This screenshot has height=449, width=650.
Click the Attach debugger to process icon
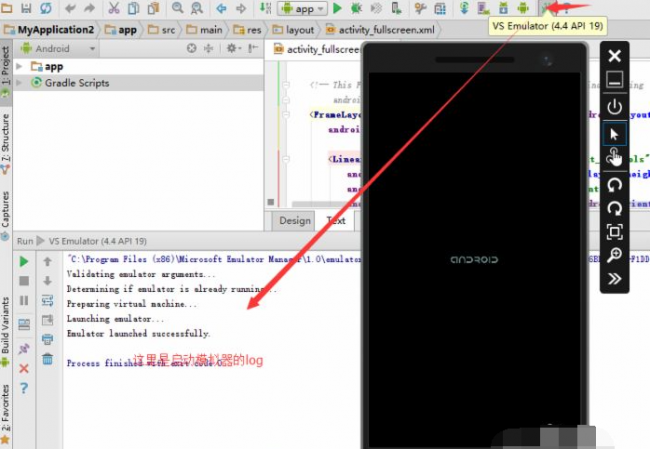(x=396, y=8)
